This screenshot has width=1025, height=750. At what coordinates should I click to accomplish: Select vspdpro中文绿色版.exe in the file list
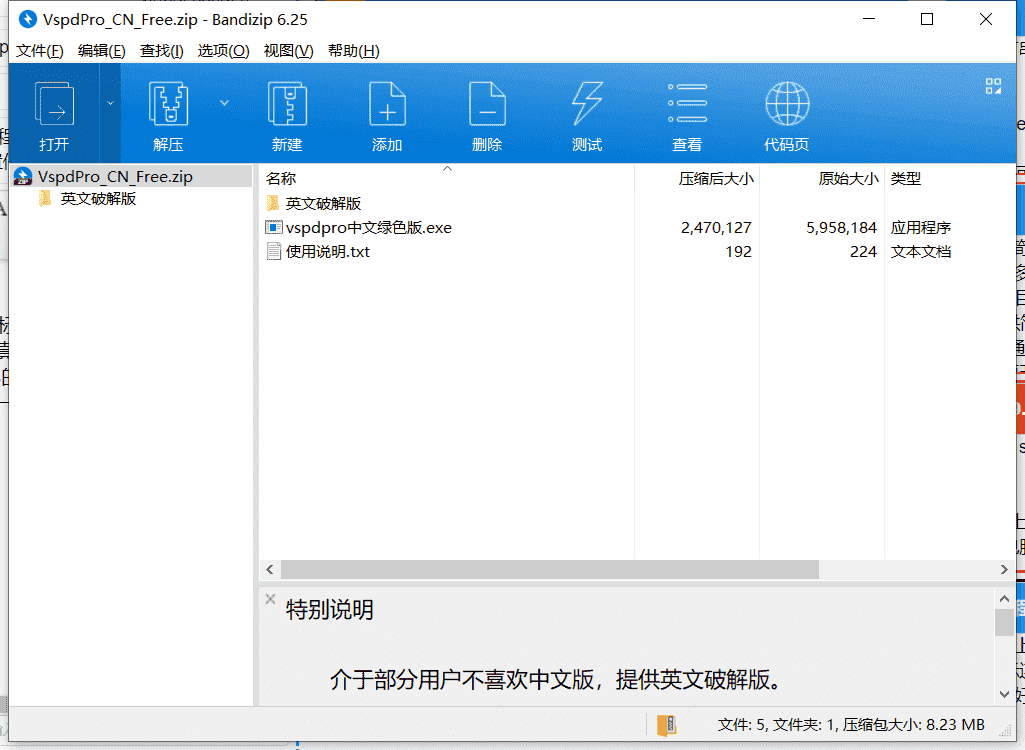tap(369, 228)
